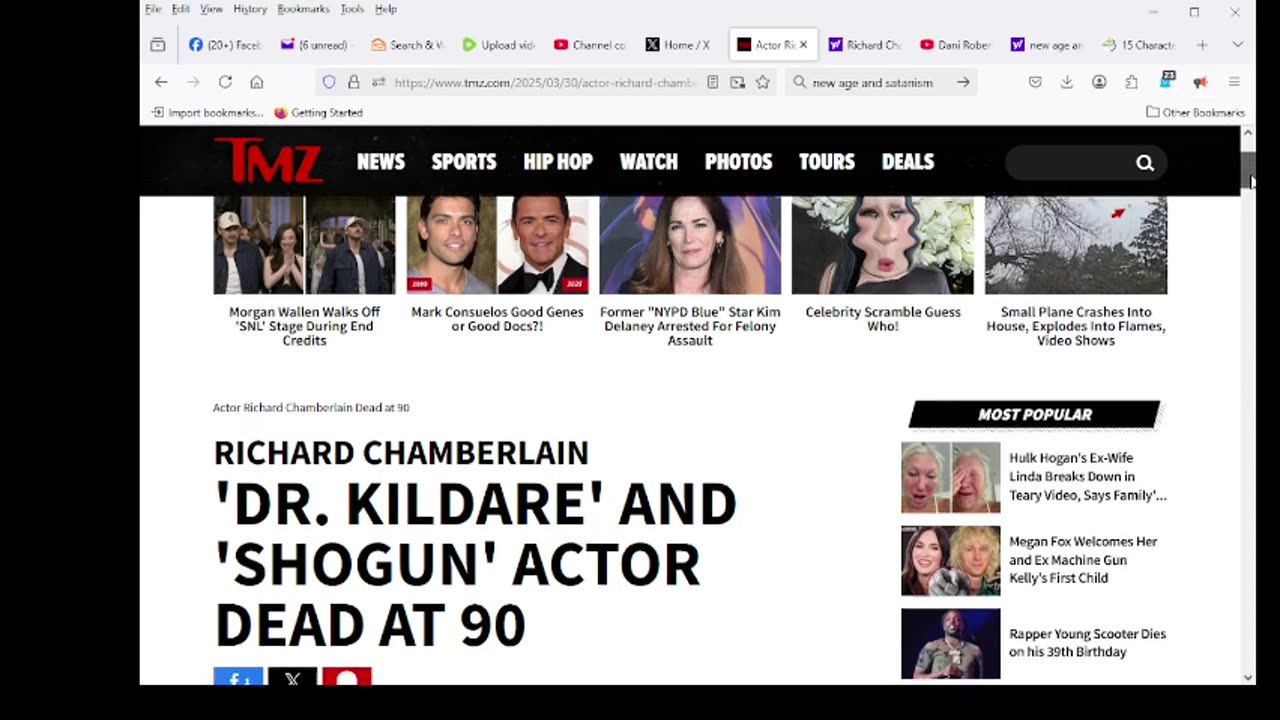Click the TMZ site search field
The height and width of the screenshot is (720, 1280).
[1070, 163]
